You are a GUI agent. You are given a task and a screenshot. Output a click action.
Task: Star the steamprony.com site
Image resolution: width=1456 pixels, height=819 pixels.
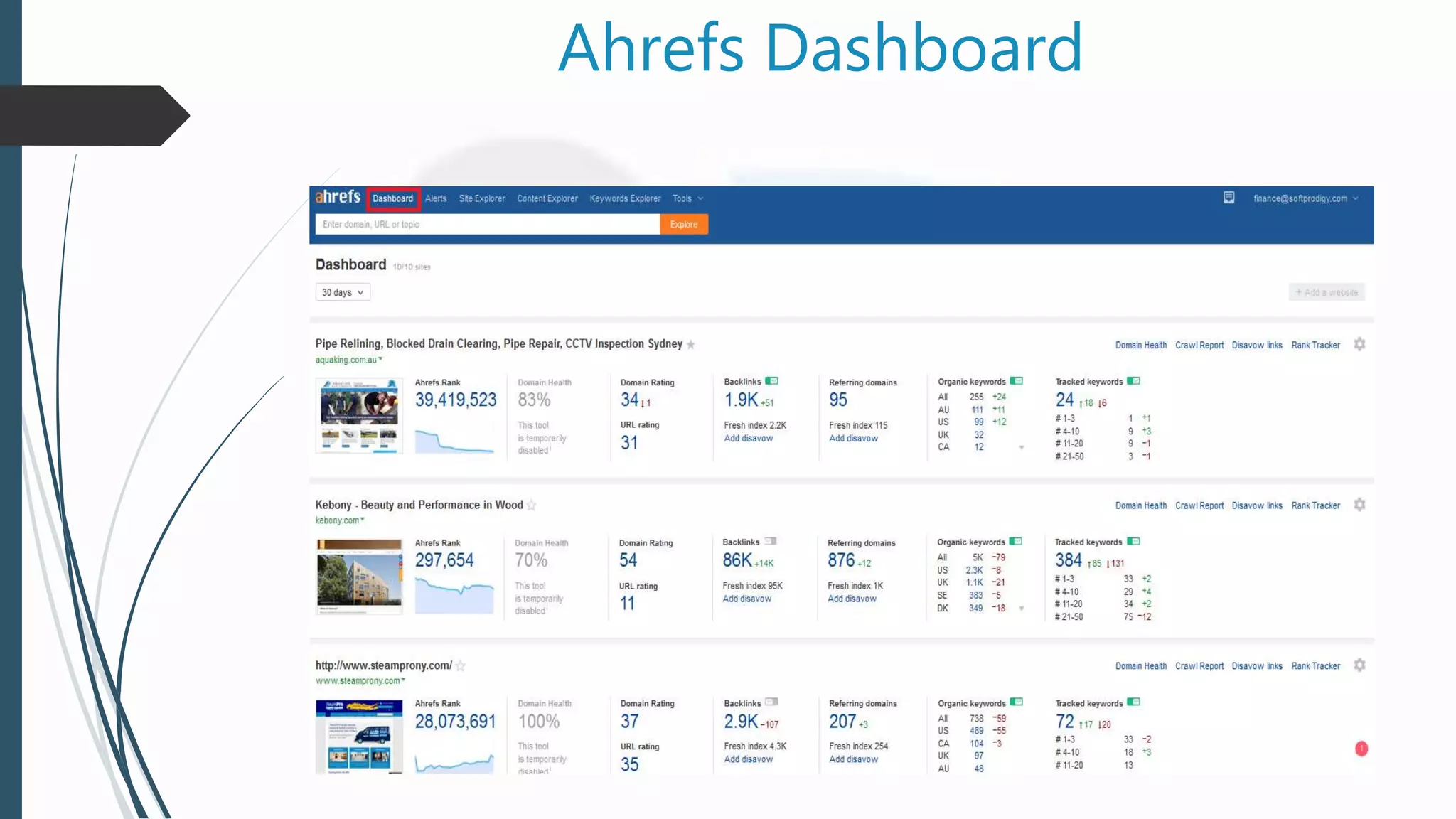[x=460, y=666]
